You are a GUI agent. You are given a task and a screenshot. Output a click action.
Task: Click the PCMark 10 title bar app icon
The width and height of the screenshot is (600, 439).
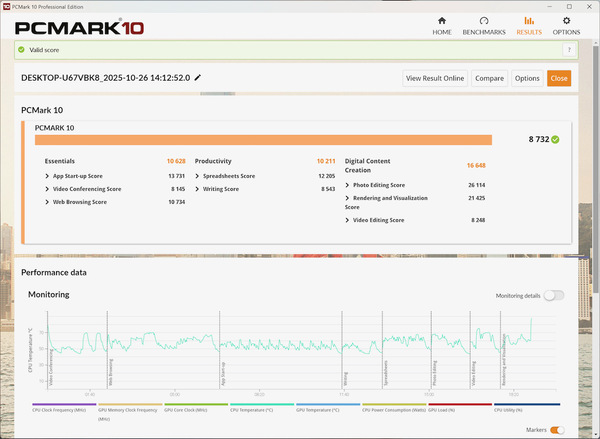pyautogui.click(x=6, y=7)
